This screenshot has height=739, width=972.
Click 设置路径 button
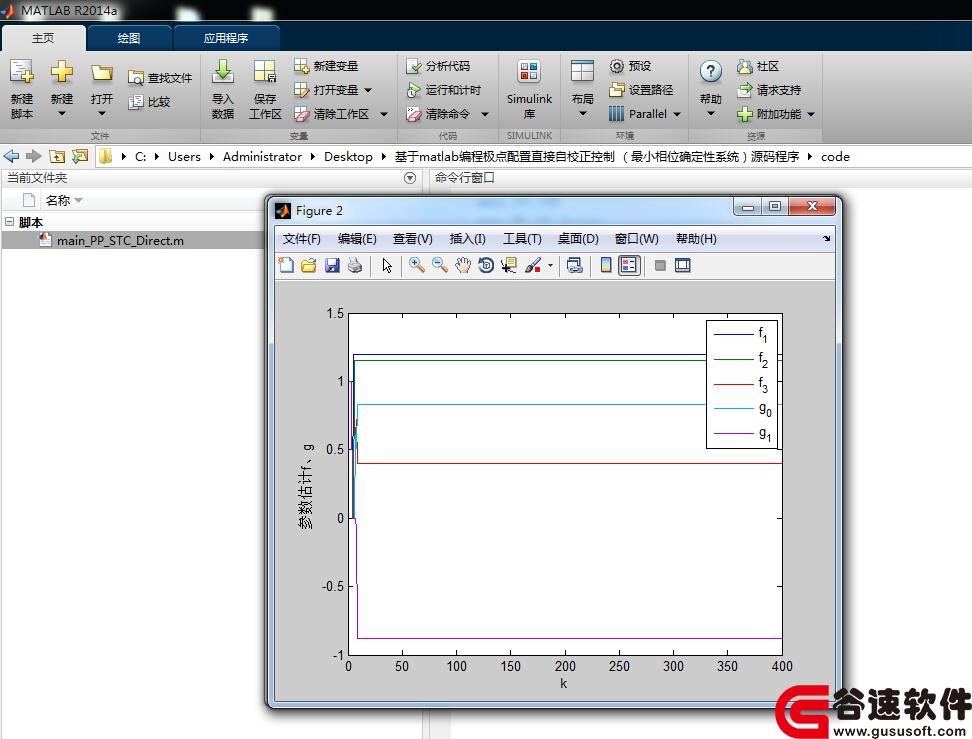[x=641, y=90]
